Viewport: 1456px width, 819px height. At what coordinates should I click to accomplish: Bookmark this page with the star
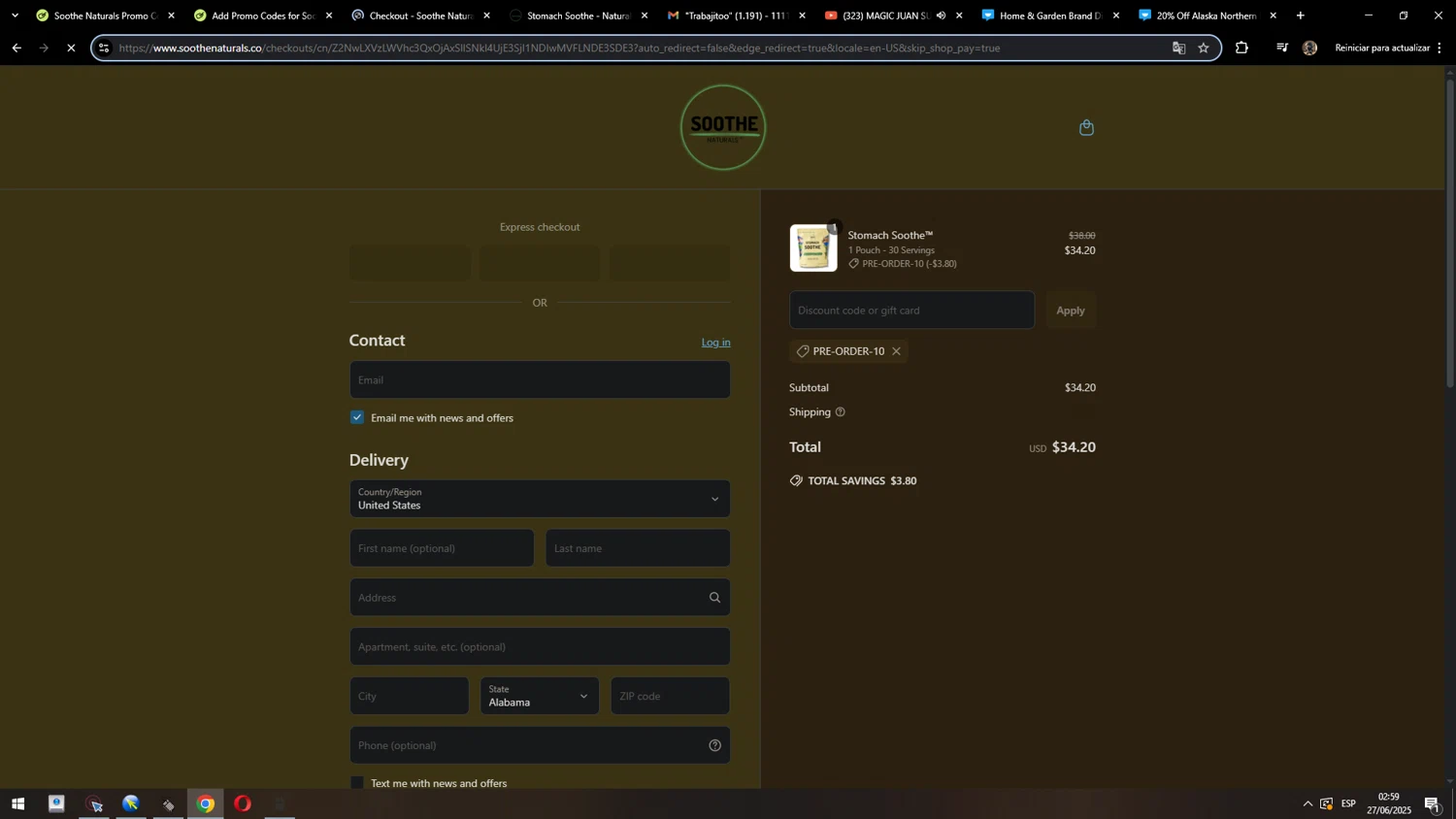(1204, 48)
